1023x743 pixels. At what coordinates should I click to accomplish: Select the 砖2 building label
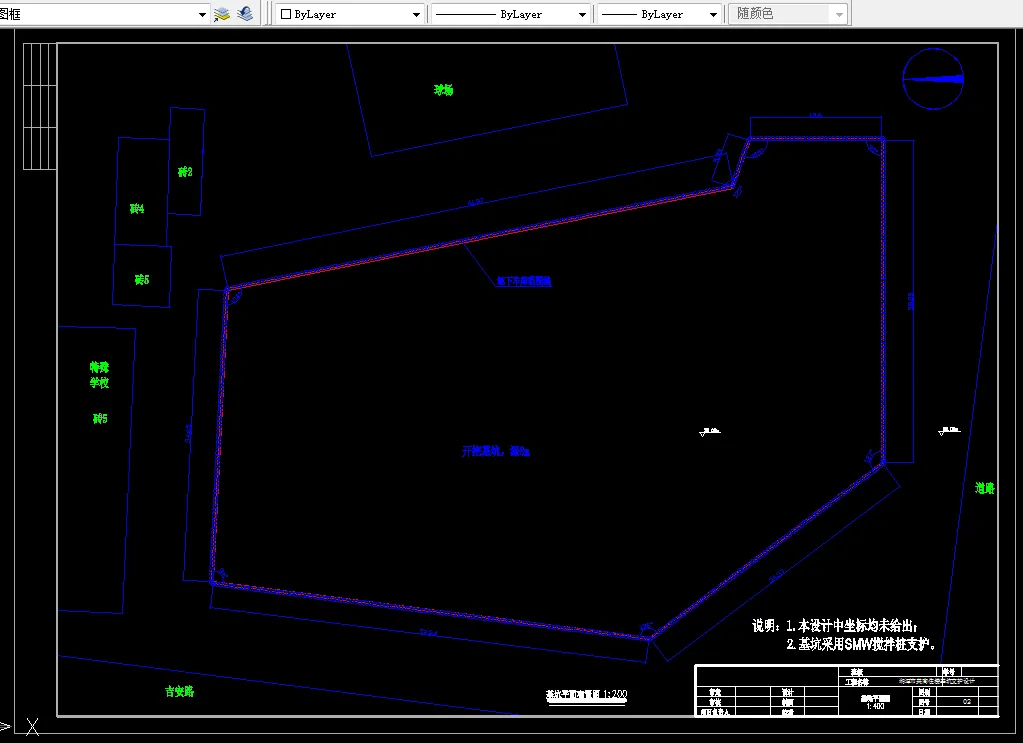(x=185, y=172)
